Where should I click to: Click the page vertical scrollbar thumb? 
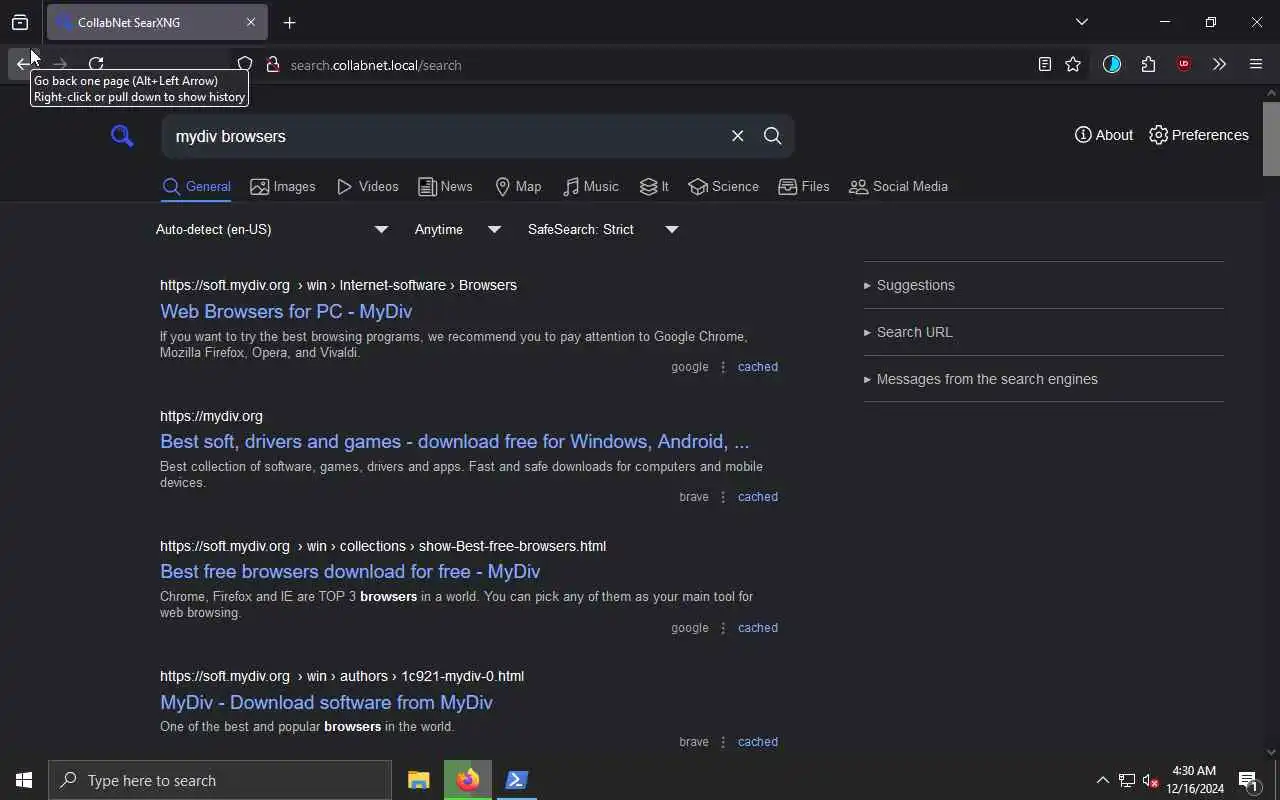coord(1271,137)
